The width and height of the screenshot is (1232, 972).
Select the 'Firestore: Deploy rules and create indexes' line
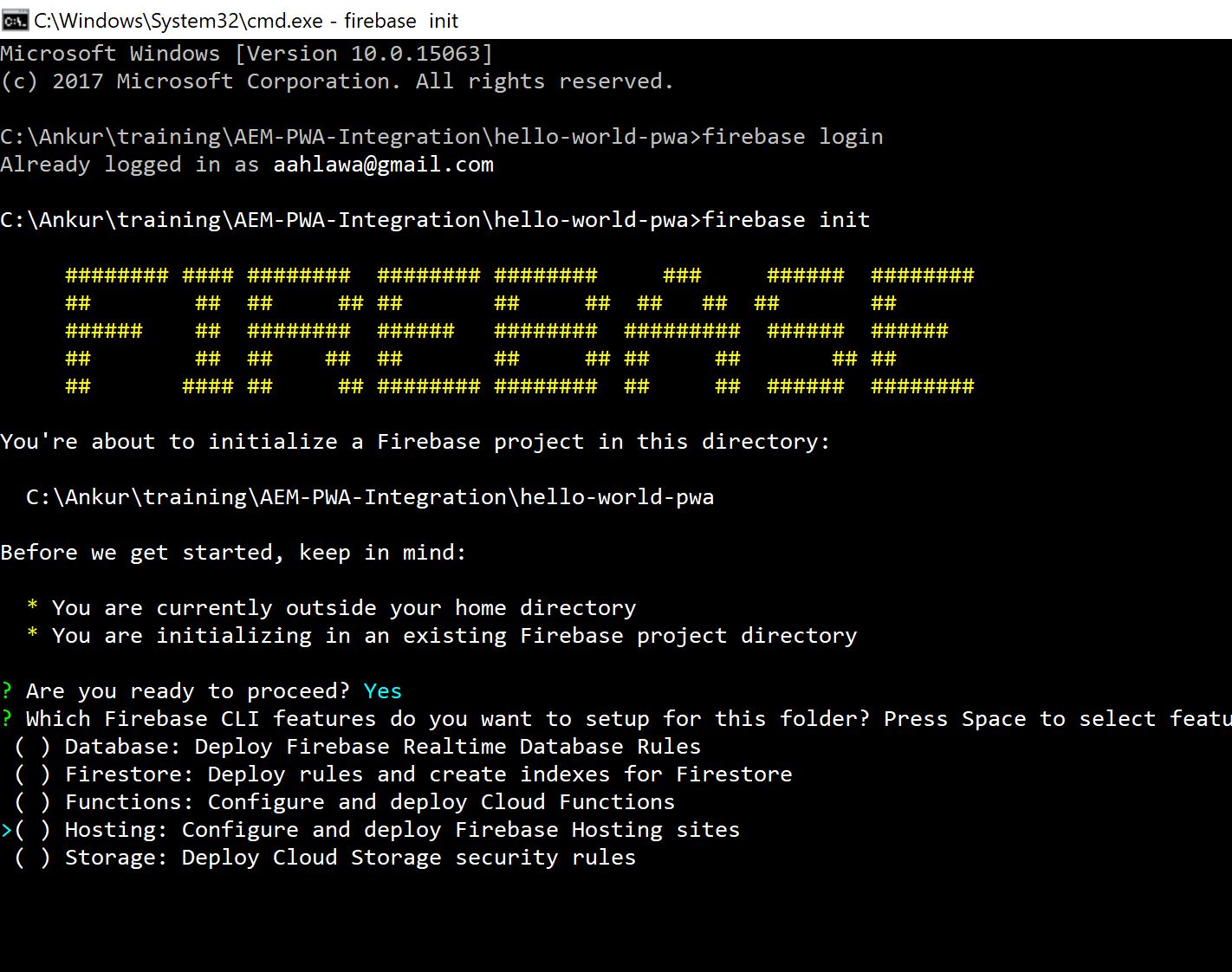click(x=429, y=774)
